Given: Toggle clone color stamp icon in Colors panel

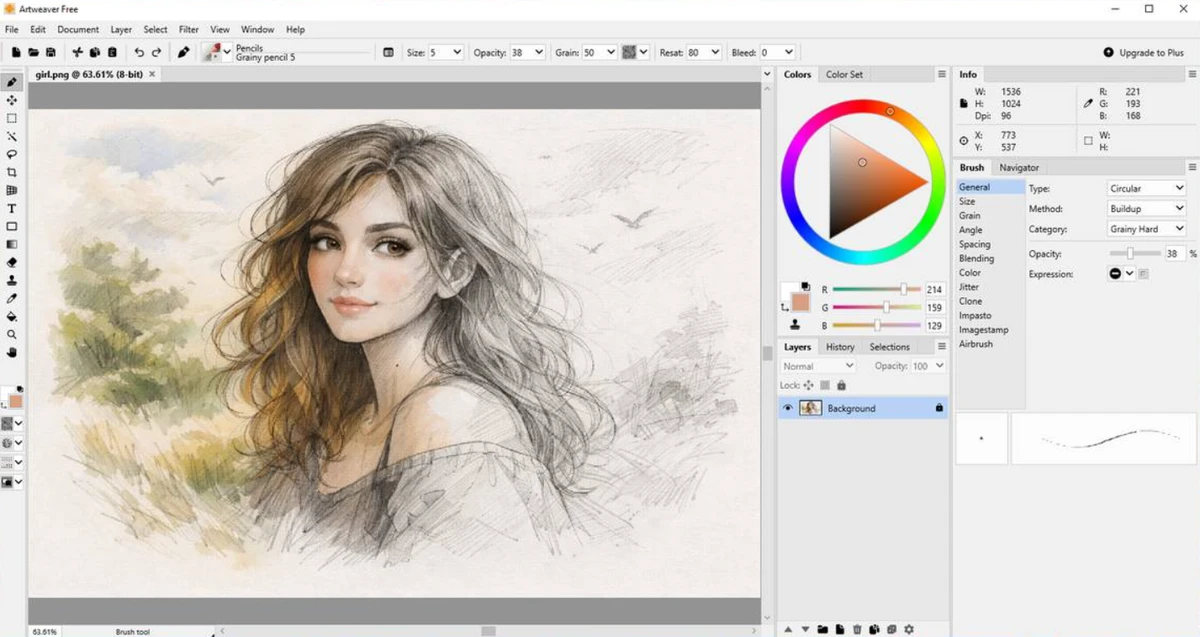Looking at the screenshot, I should pos(796,325).
